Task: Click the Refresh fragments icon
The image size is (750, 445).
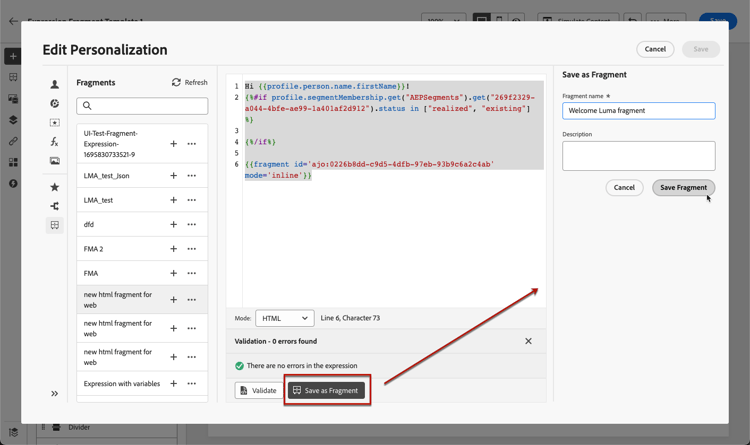Action: pyautogui.click(x=176, y=82)
